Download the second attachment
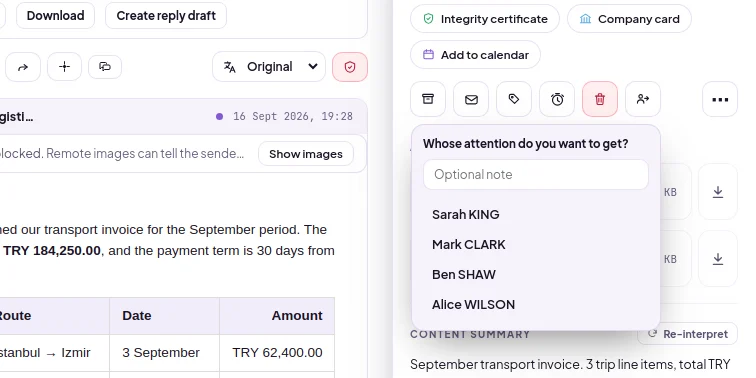 tap(717, 259)
